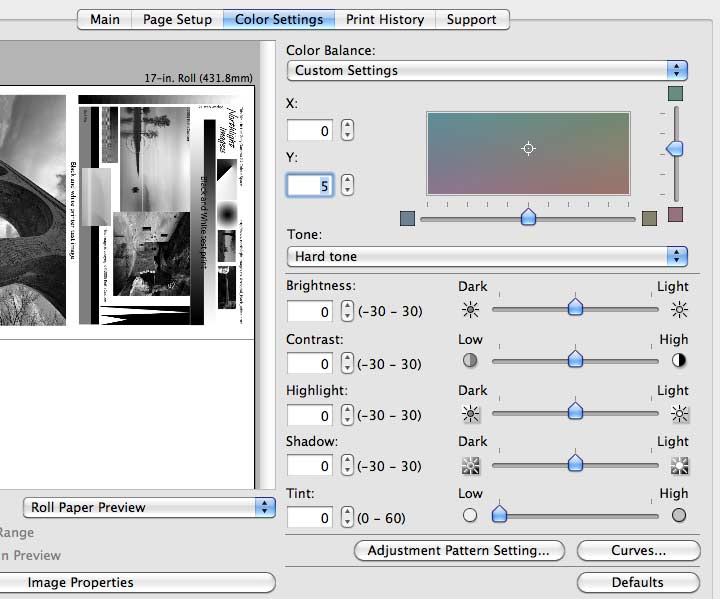Viewport: 720px width, 599px height.
Task: Switch to the Support tab
Action: tap(472, 20)
